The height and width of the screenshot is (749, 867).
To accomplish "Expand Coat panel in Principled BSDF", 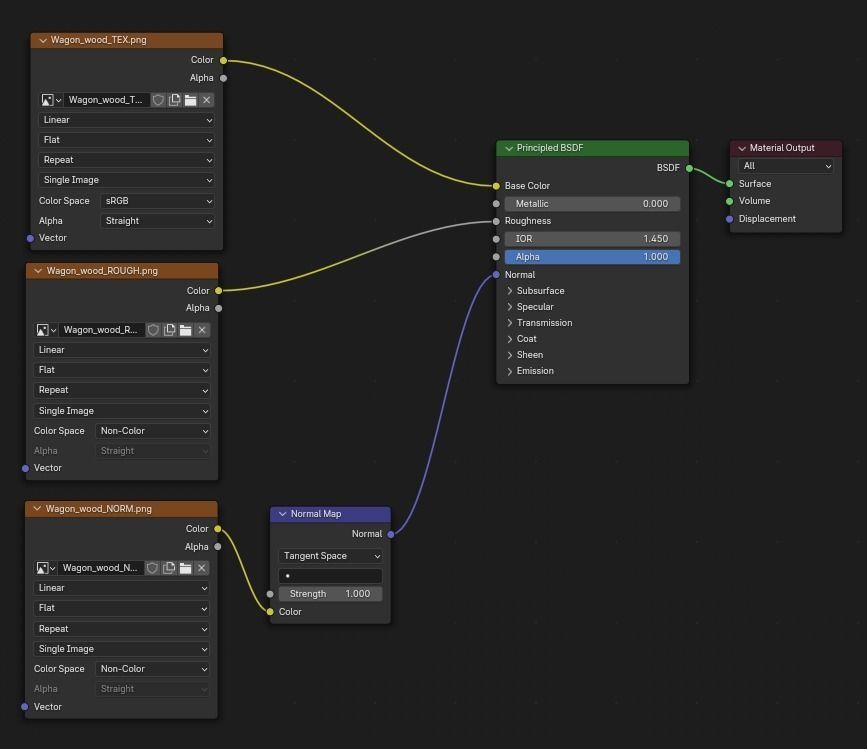I will point(510,339).
